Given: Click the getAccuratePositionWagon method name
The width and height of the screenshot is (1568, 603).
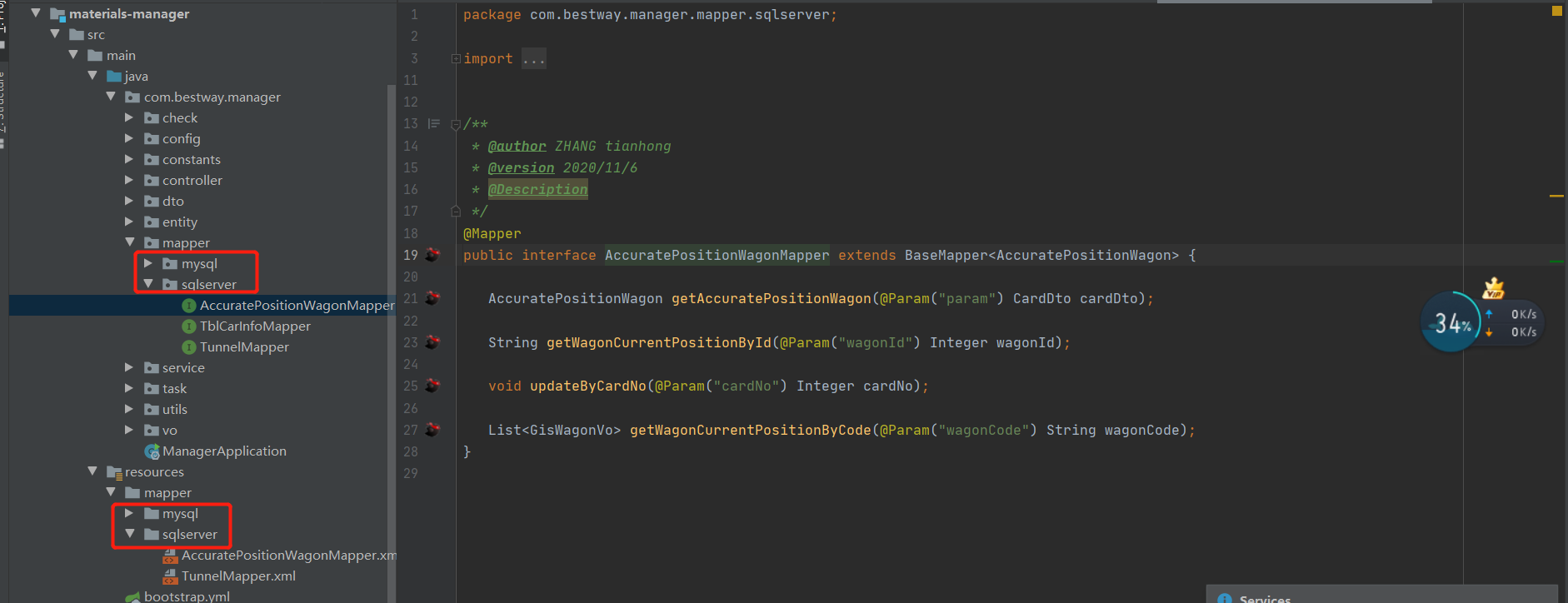Looking at the screenshot, I should pos(772,298).
